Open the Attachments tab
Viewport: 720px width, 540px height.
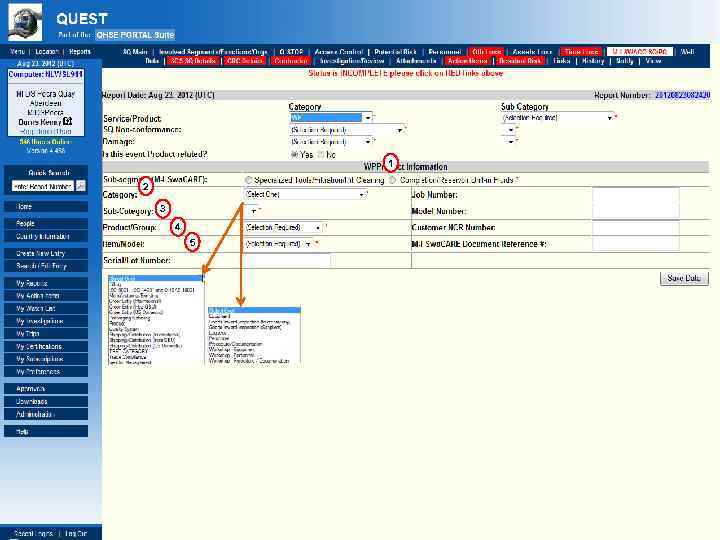pyautogui.click(x=416, y=61)
